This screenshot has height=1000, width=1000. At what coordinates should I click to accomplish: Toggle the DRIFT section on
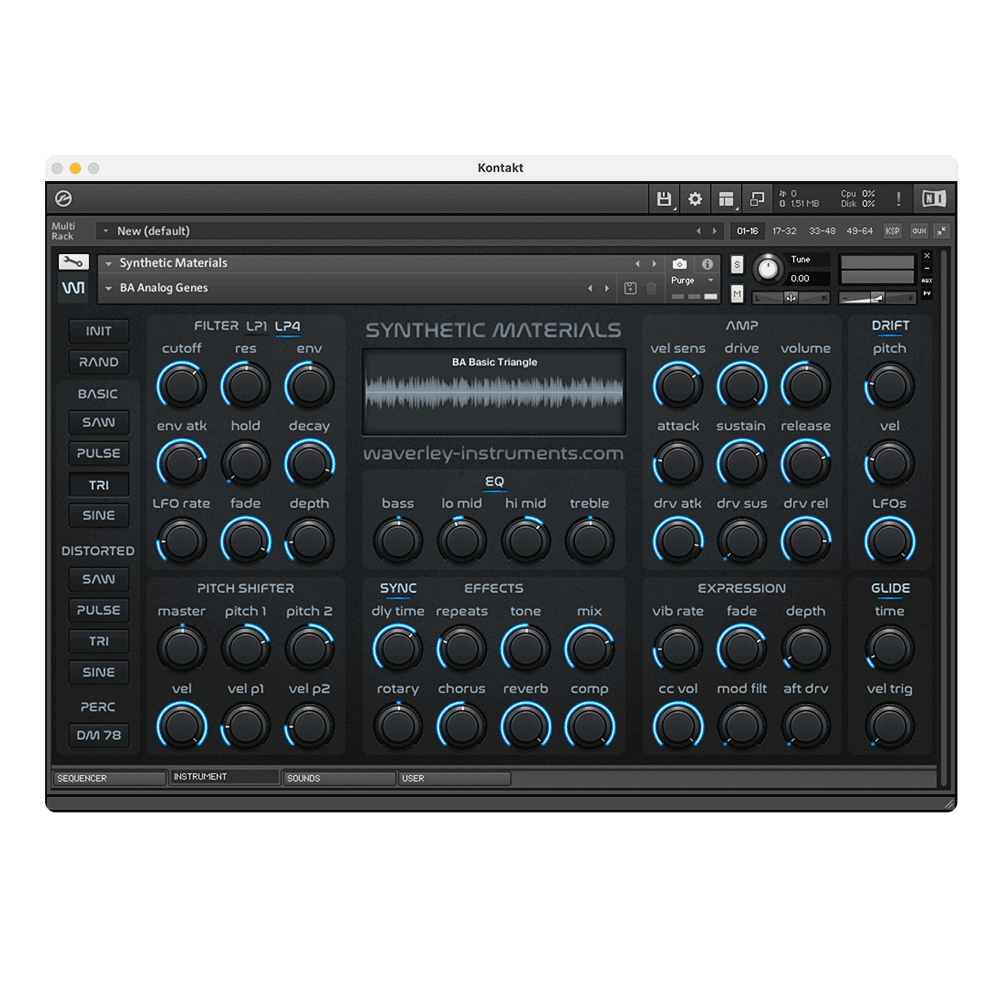tap(890, 325)
